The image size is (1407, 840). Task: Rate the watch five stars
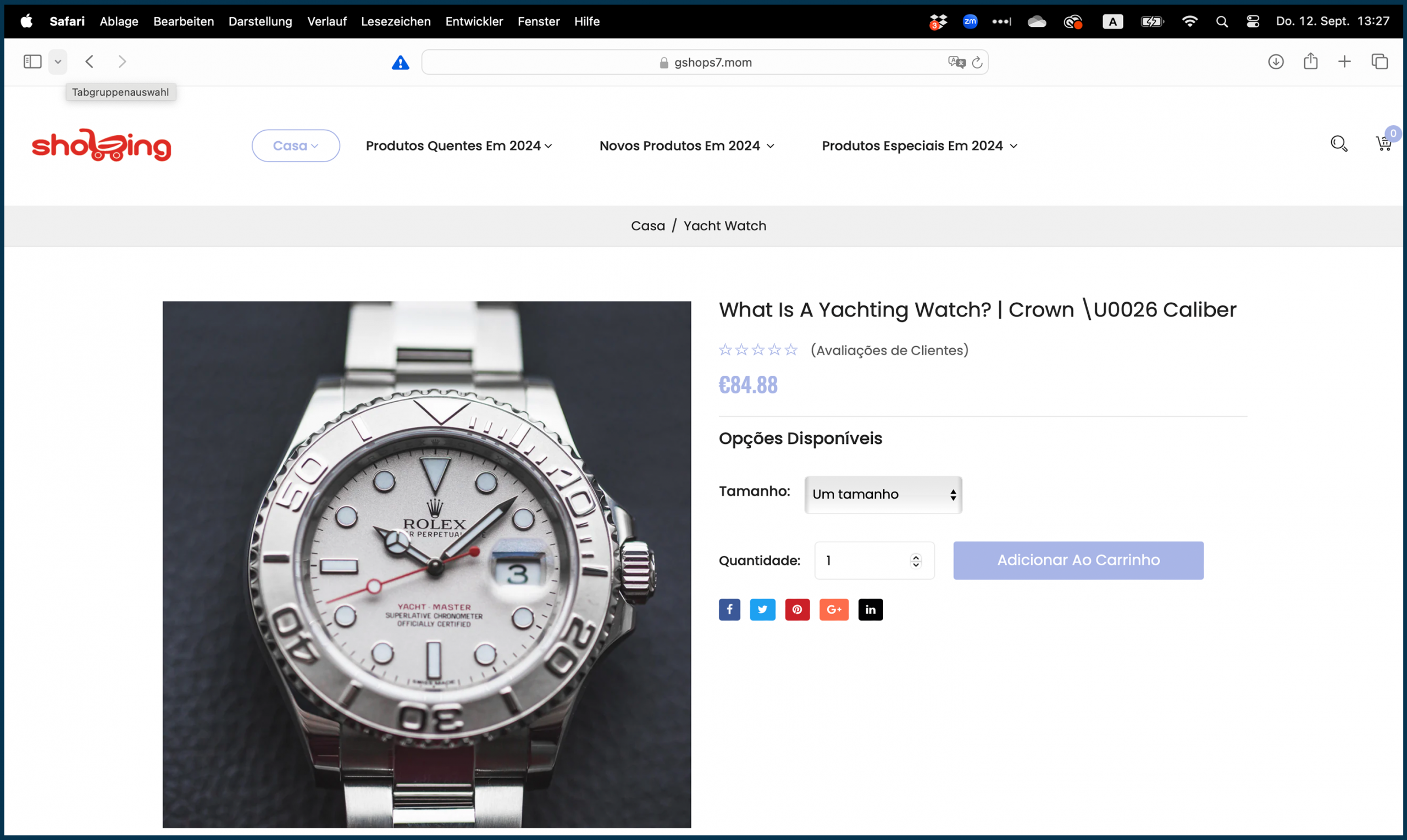(791, 350)
